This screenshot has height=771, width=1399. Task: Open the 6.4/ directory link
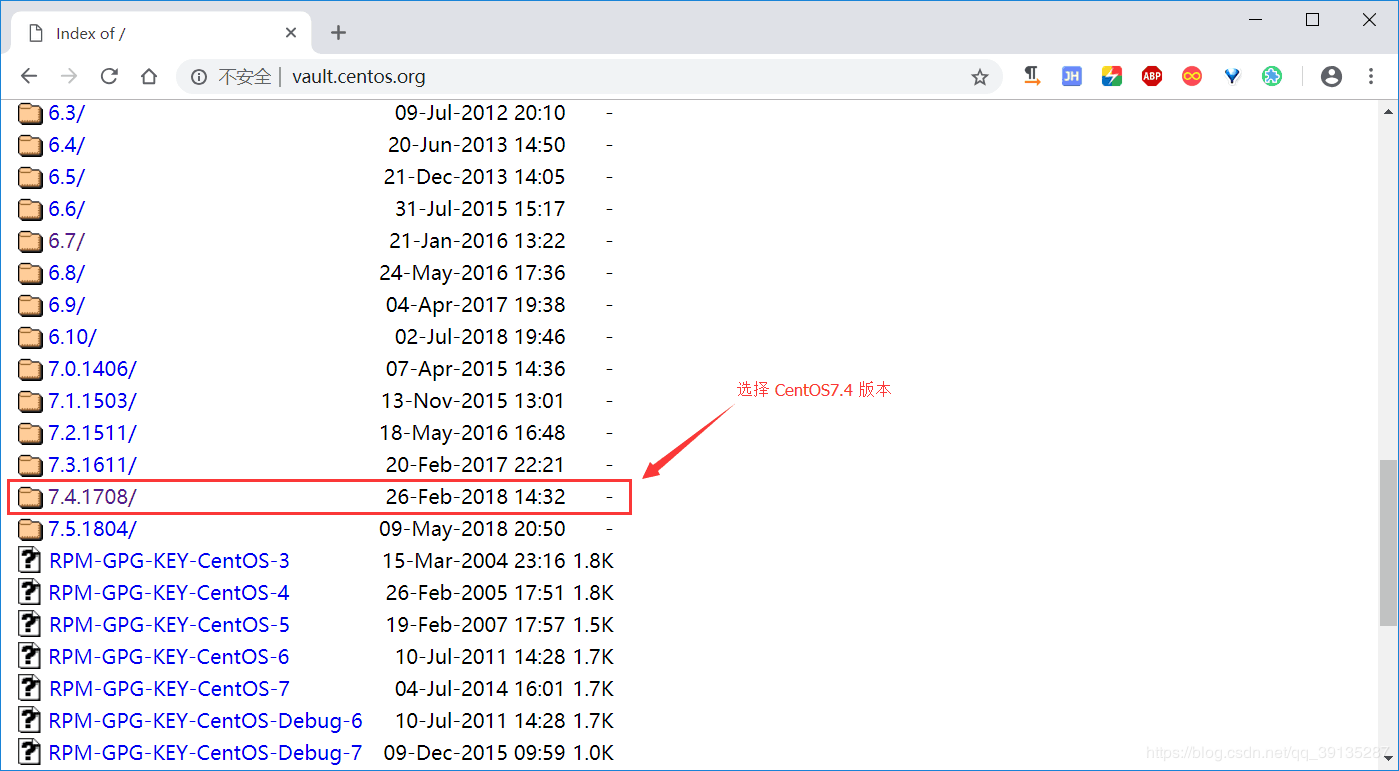[x=67, y=145]
